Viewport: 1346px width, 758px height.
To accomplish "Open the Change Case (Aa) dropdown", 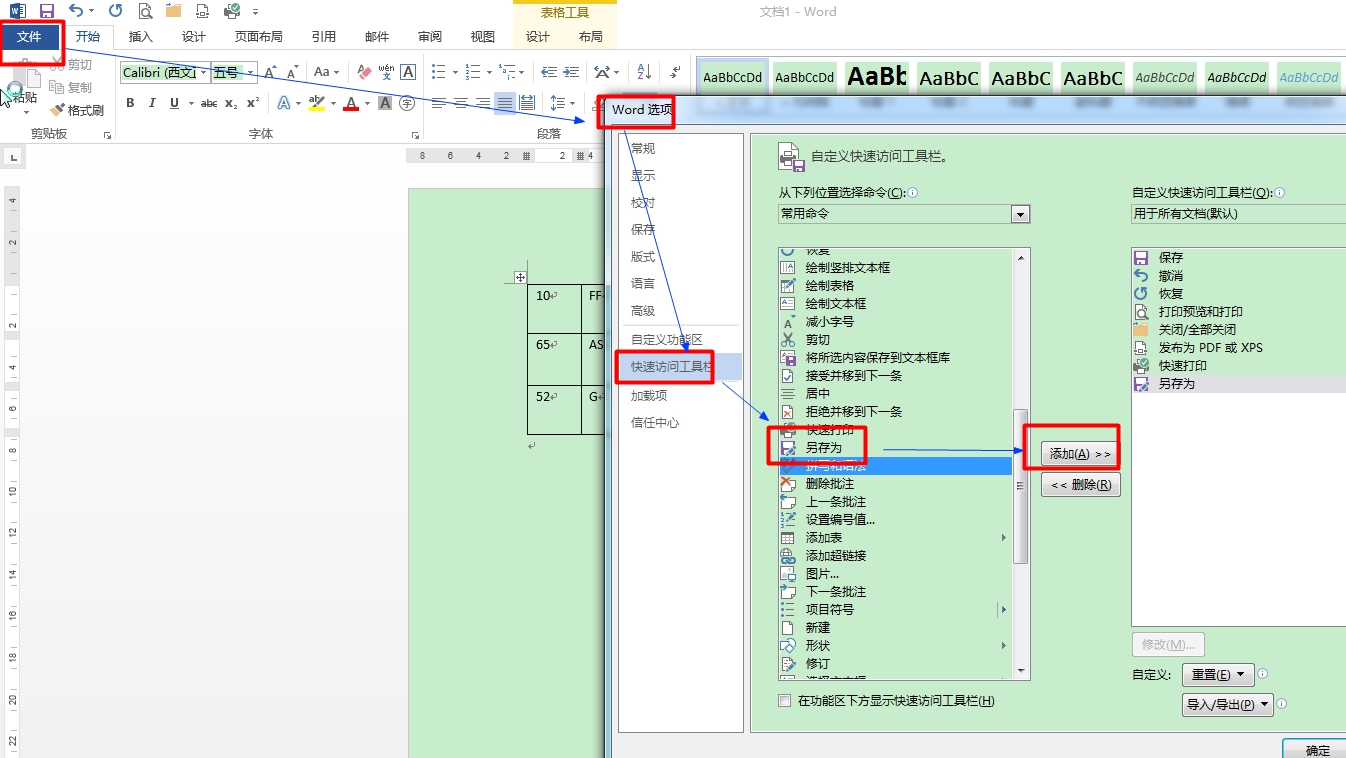I will pyautogui.click(x=326, y=72).
